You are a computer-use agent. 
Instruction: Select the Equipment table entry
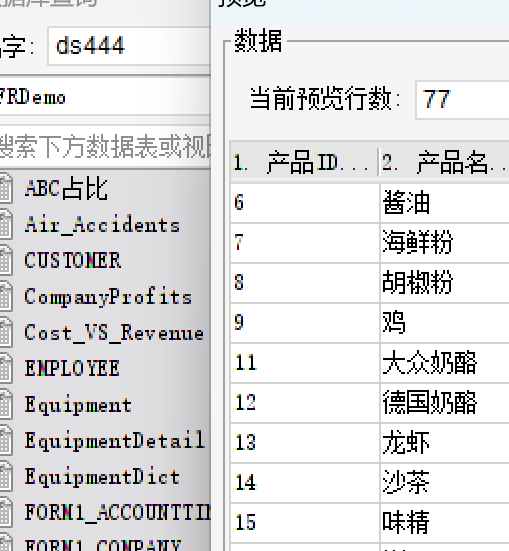[x=78, y=405]
